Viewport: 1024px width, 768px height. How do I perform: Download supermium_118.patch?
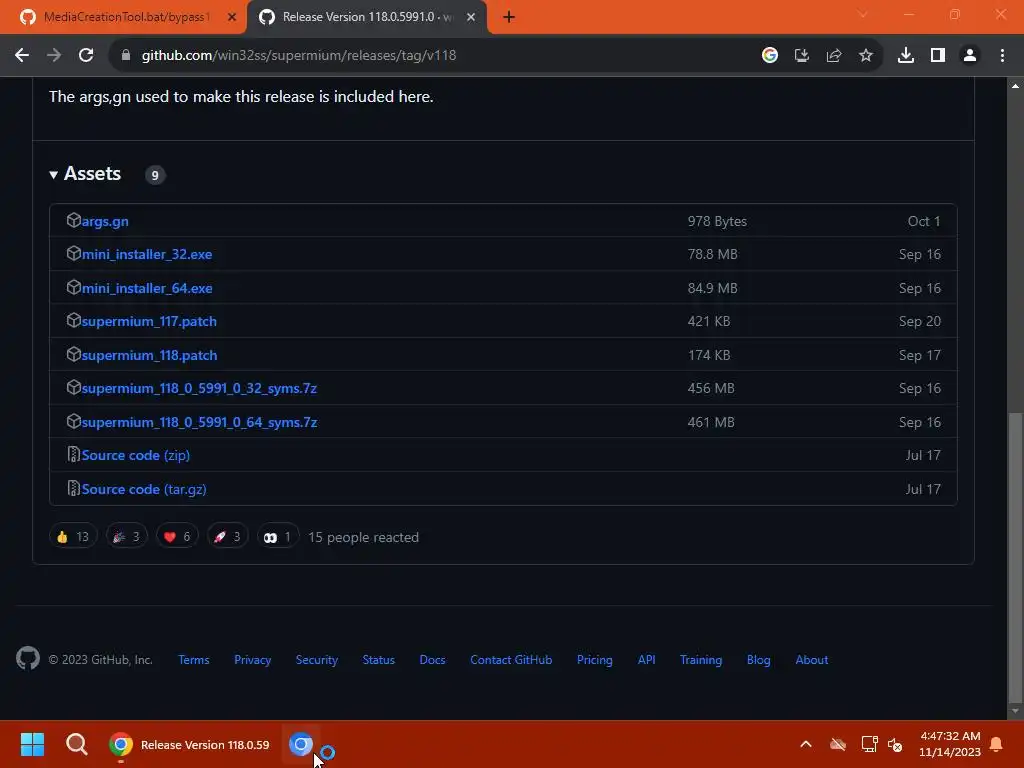(x=150, y=355)
